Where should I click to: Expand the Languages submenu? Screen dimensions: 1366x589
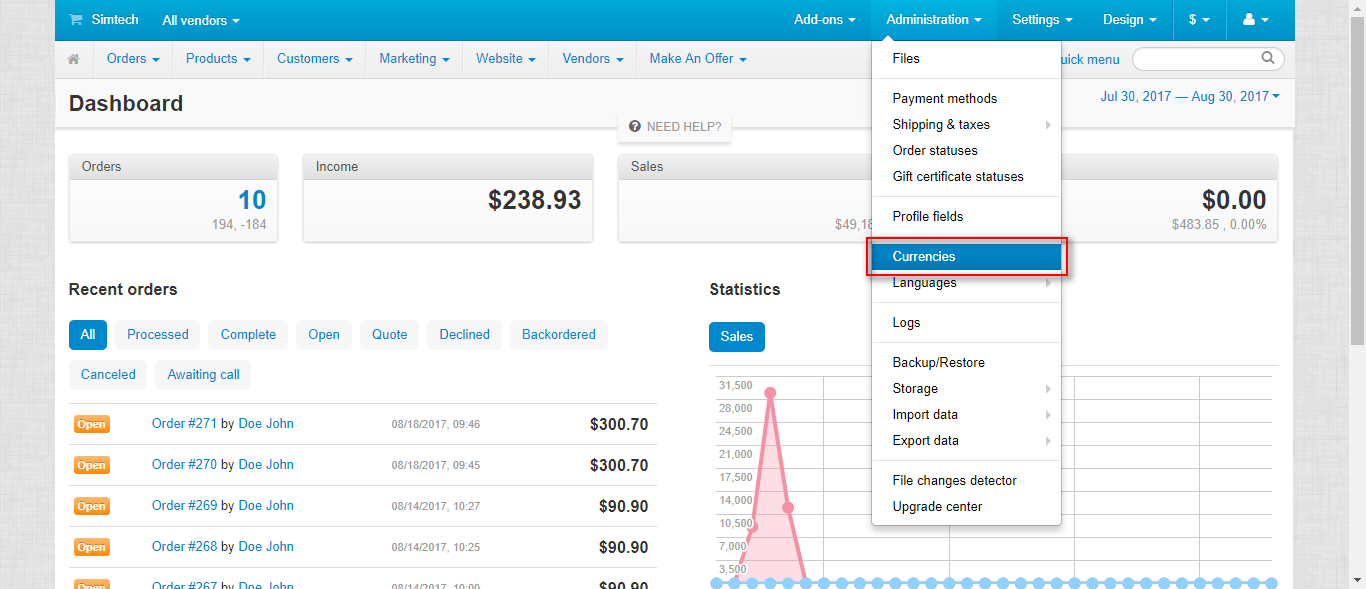click(966, 283)
